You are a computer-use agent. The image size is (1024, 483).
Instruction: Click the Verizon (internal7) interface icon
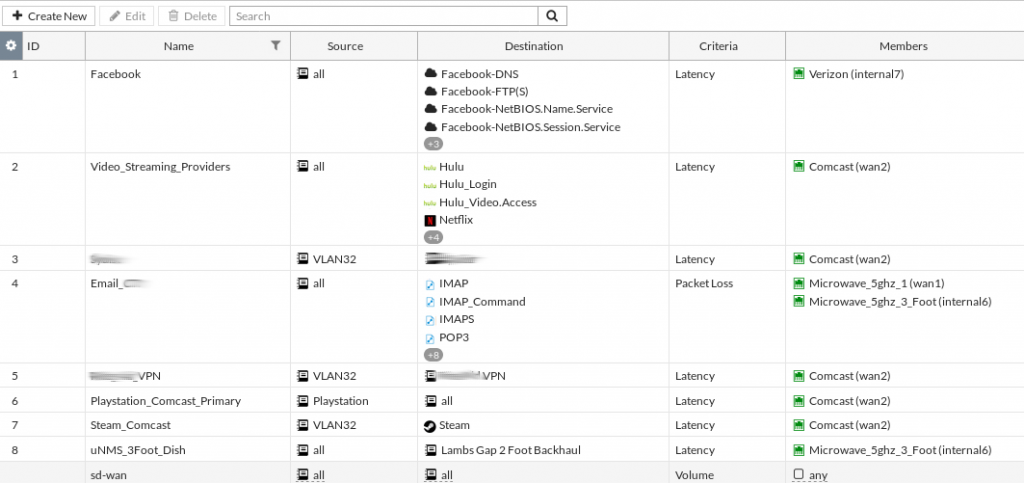[x=798, y=74]
